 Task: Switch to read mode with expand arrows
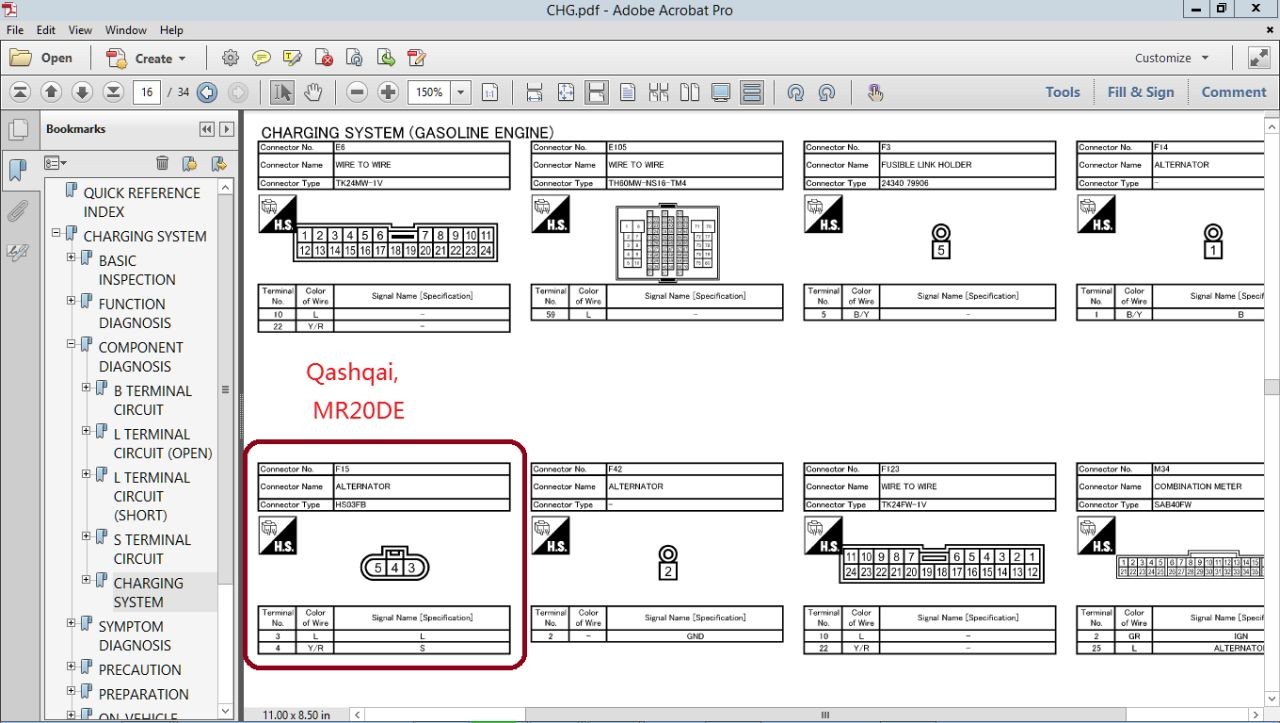(1258, 58)
